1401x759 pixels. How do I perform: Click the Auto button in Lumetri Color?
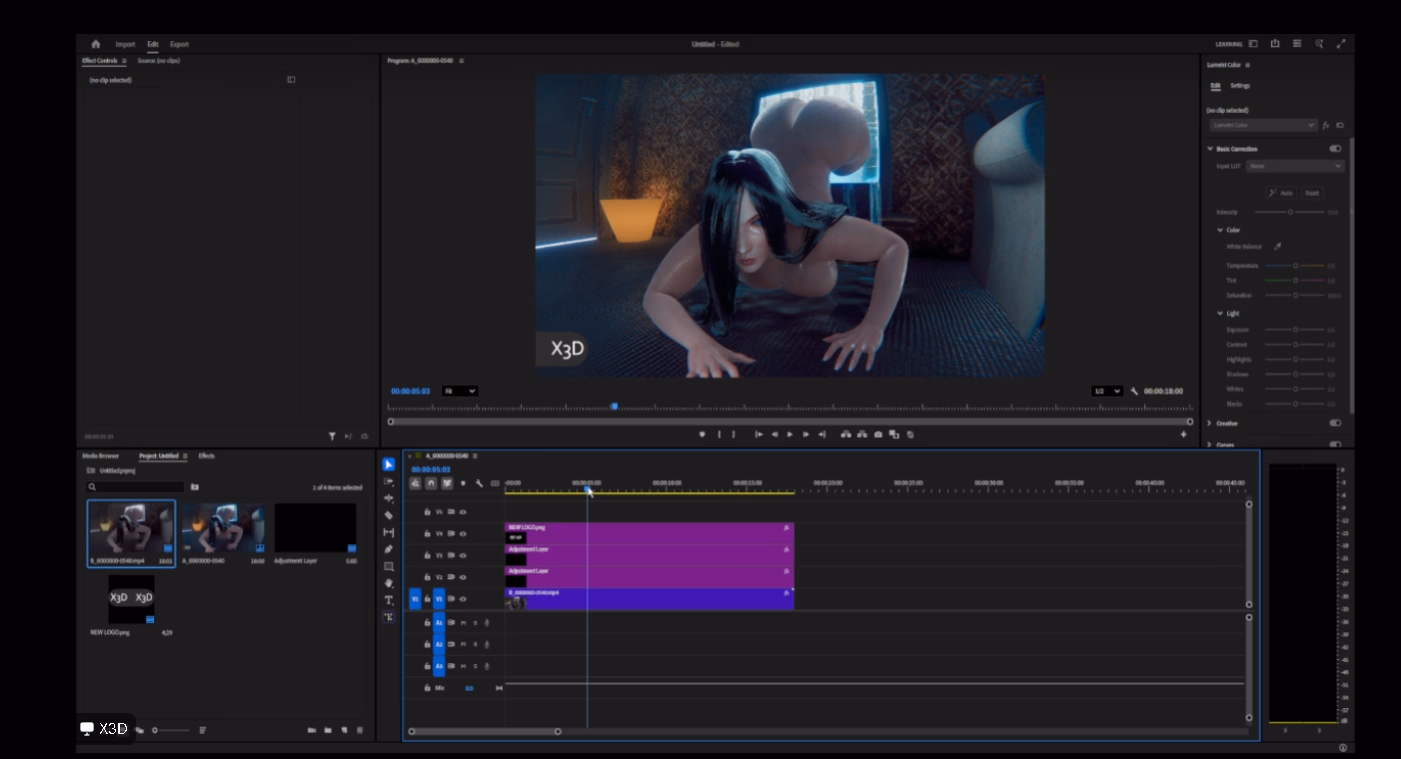(1281, 193)
